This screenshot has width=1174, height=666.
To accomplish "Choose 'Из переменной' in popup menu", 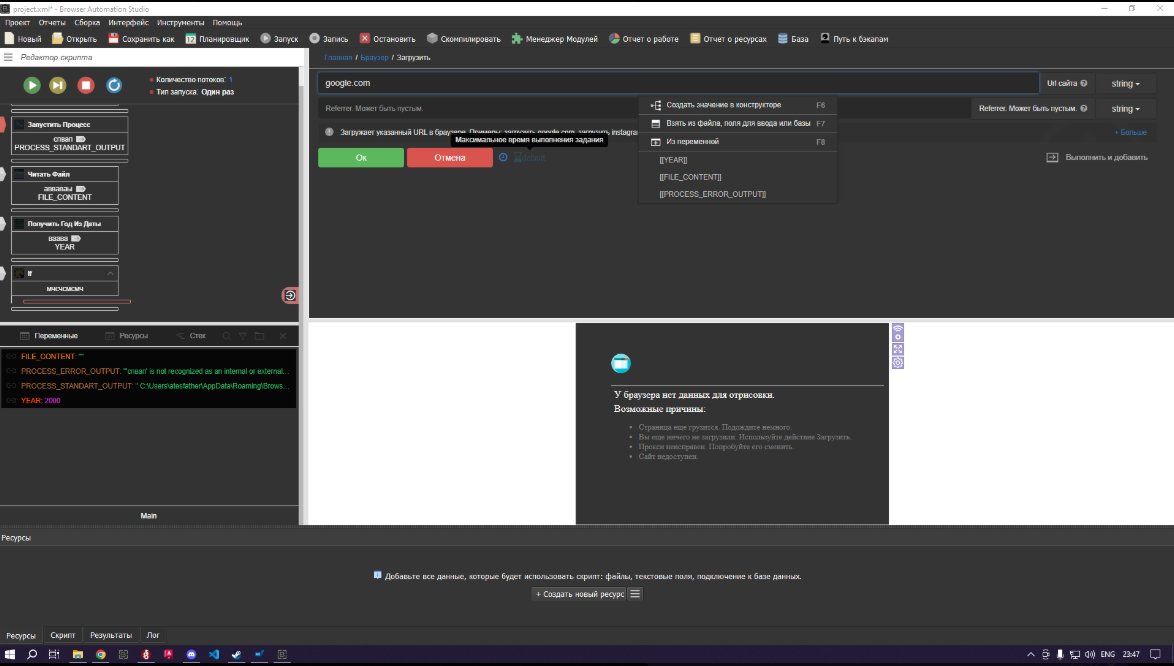I will (x=692, y=142).
